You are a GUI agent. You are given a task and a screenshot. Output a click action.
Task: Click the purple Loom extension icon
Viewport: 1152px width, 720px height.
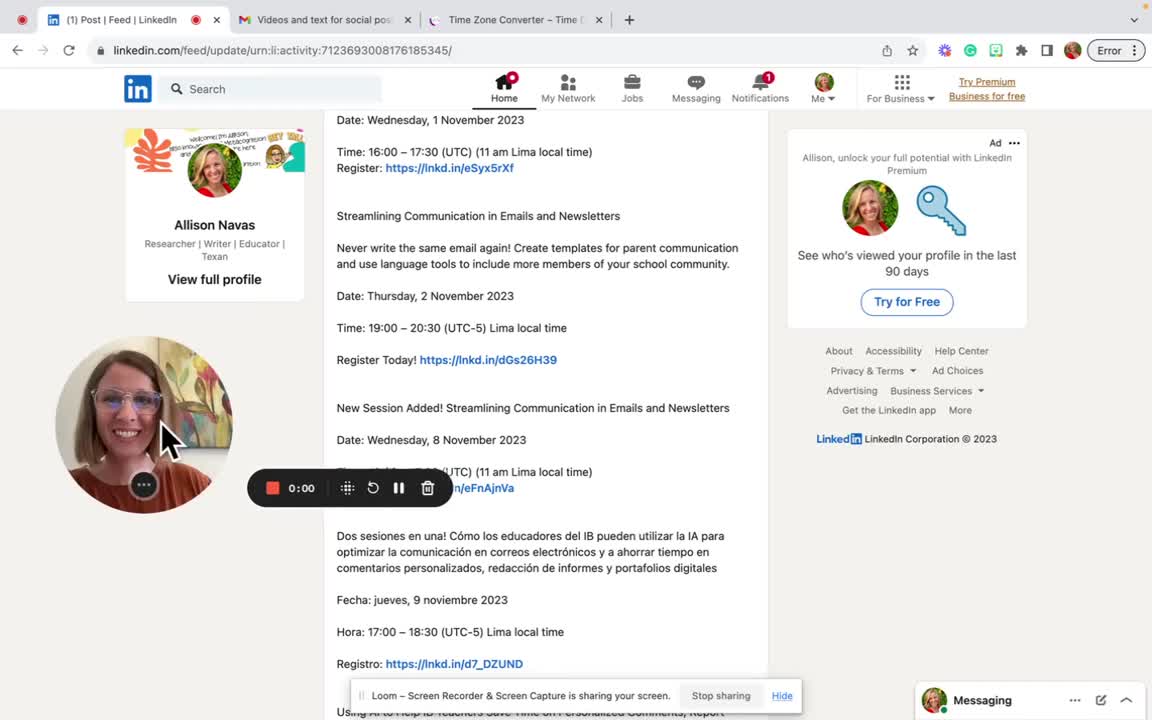(x=945, y=51)
